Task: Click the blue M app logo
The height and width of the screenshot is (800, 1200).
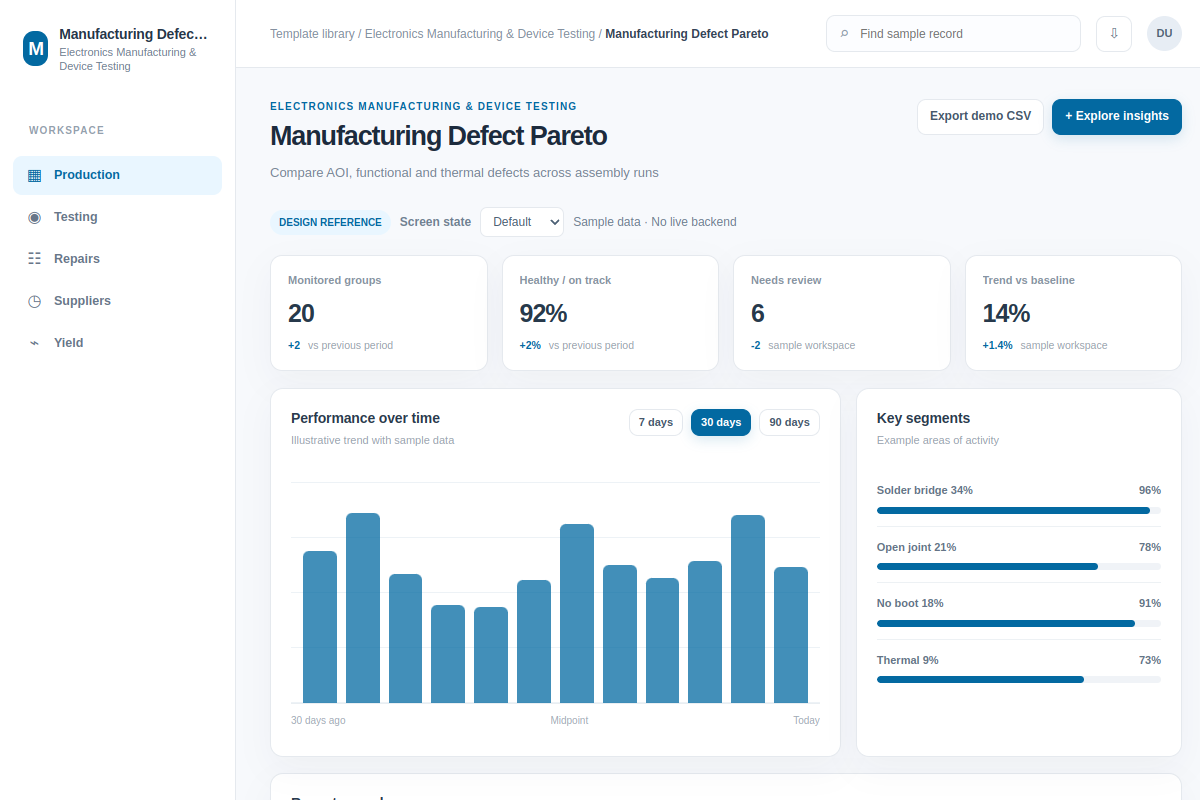Action: tap(36, 48)
